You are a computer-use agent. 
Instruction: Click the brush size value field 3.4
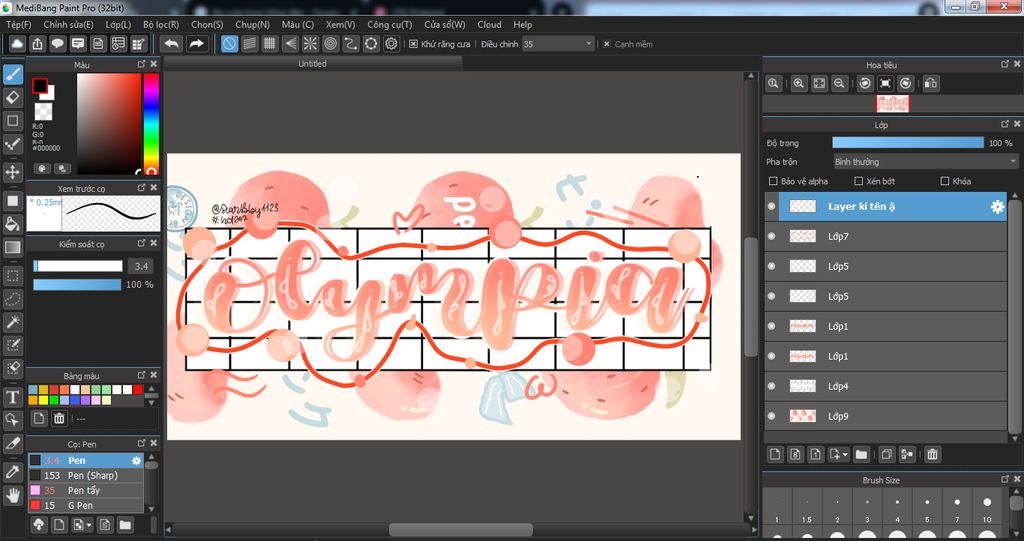[x=140, y=266]
